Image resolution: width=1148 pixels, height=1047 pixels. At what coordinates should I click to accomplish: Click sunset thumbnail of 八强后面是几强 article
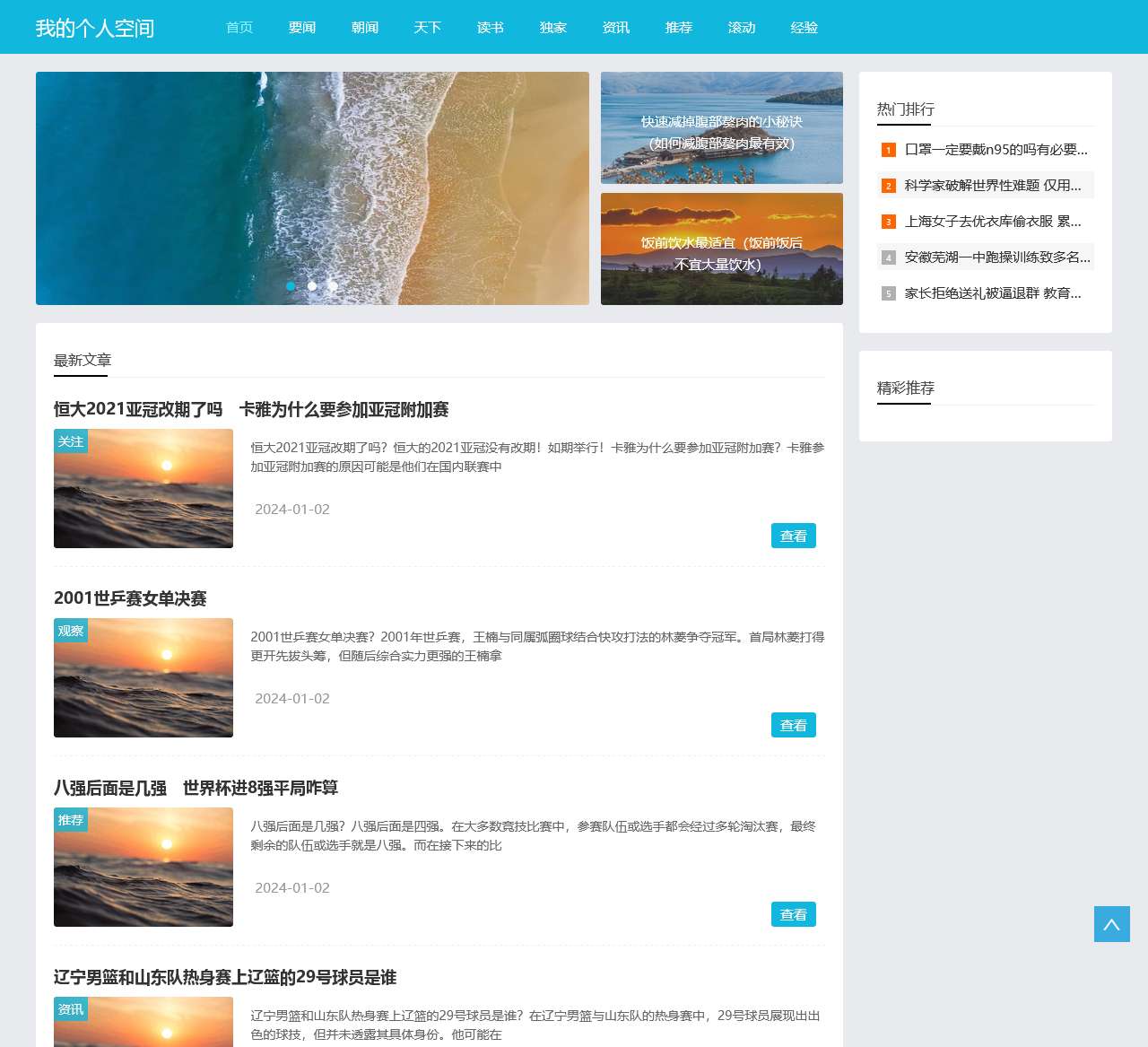coord(143,868)
